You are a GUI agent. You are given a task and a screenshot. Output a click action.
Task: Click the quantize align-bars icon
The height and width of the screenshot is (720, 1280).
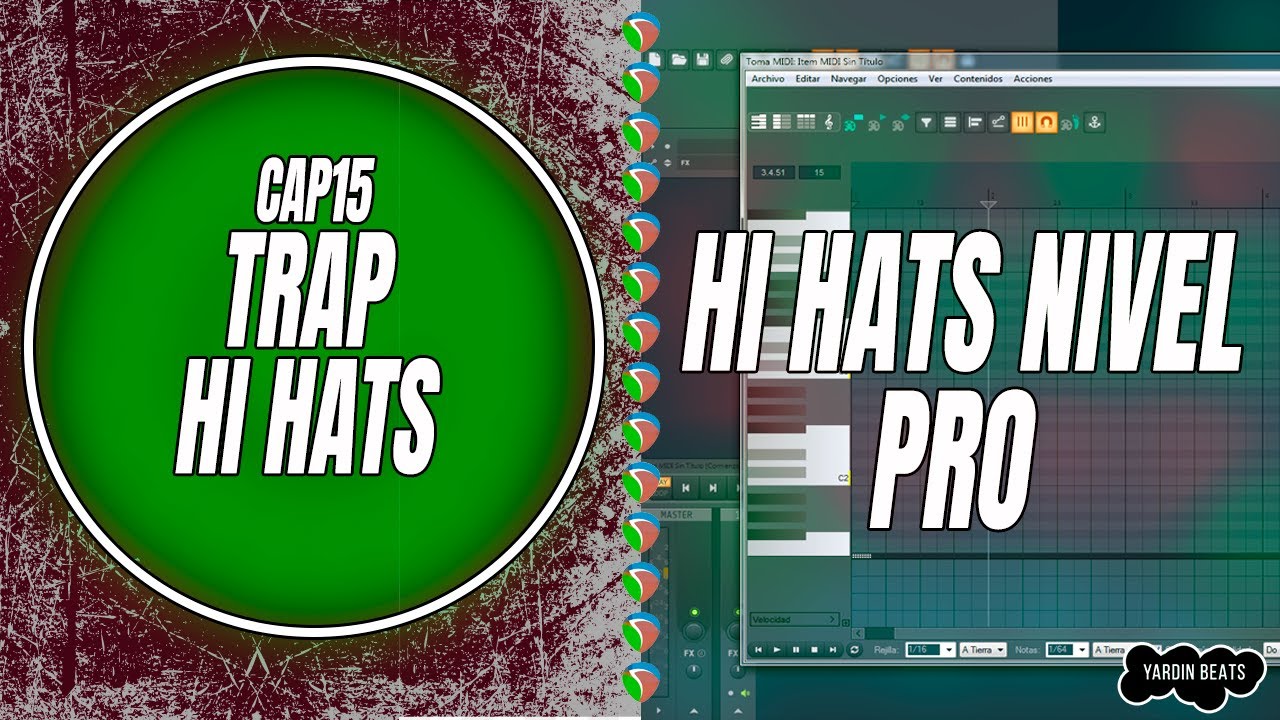974,122
